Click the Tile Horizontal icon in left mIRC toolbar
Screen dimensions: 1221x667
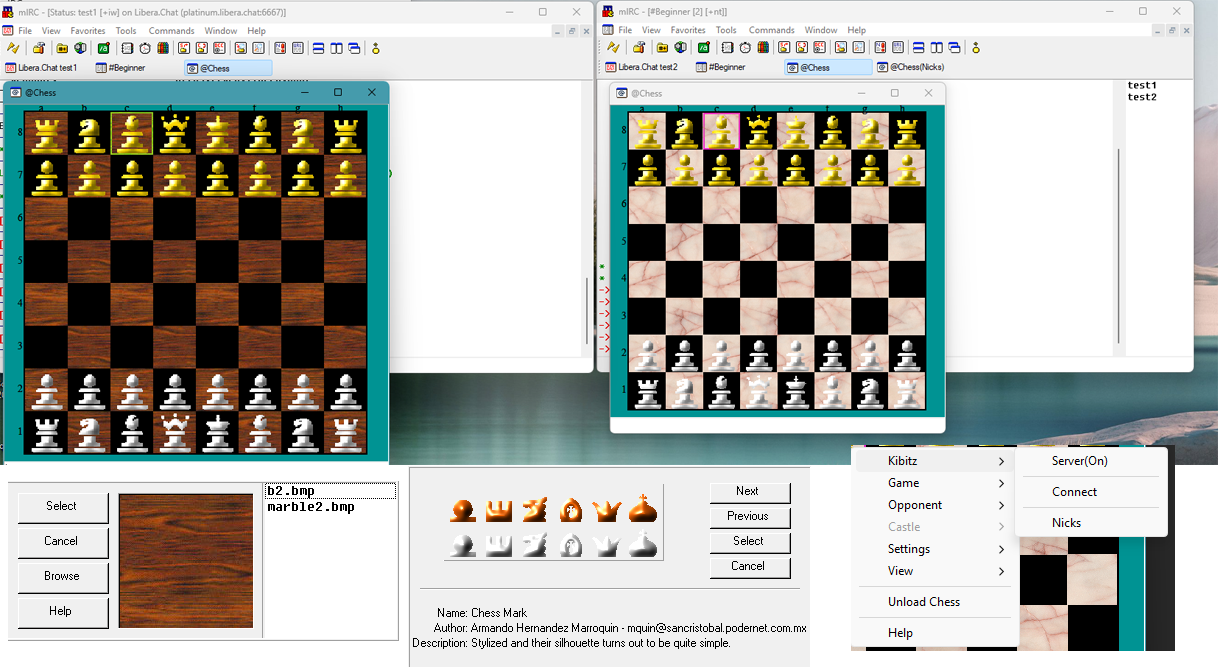(318, 48)
